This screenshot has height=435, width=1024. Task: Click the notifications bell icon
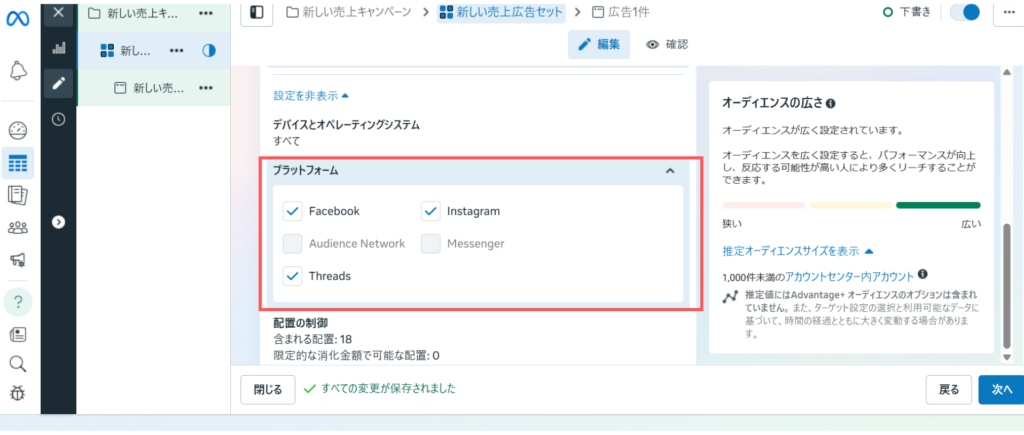point(18,71)
